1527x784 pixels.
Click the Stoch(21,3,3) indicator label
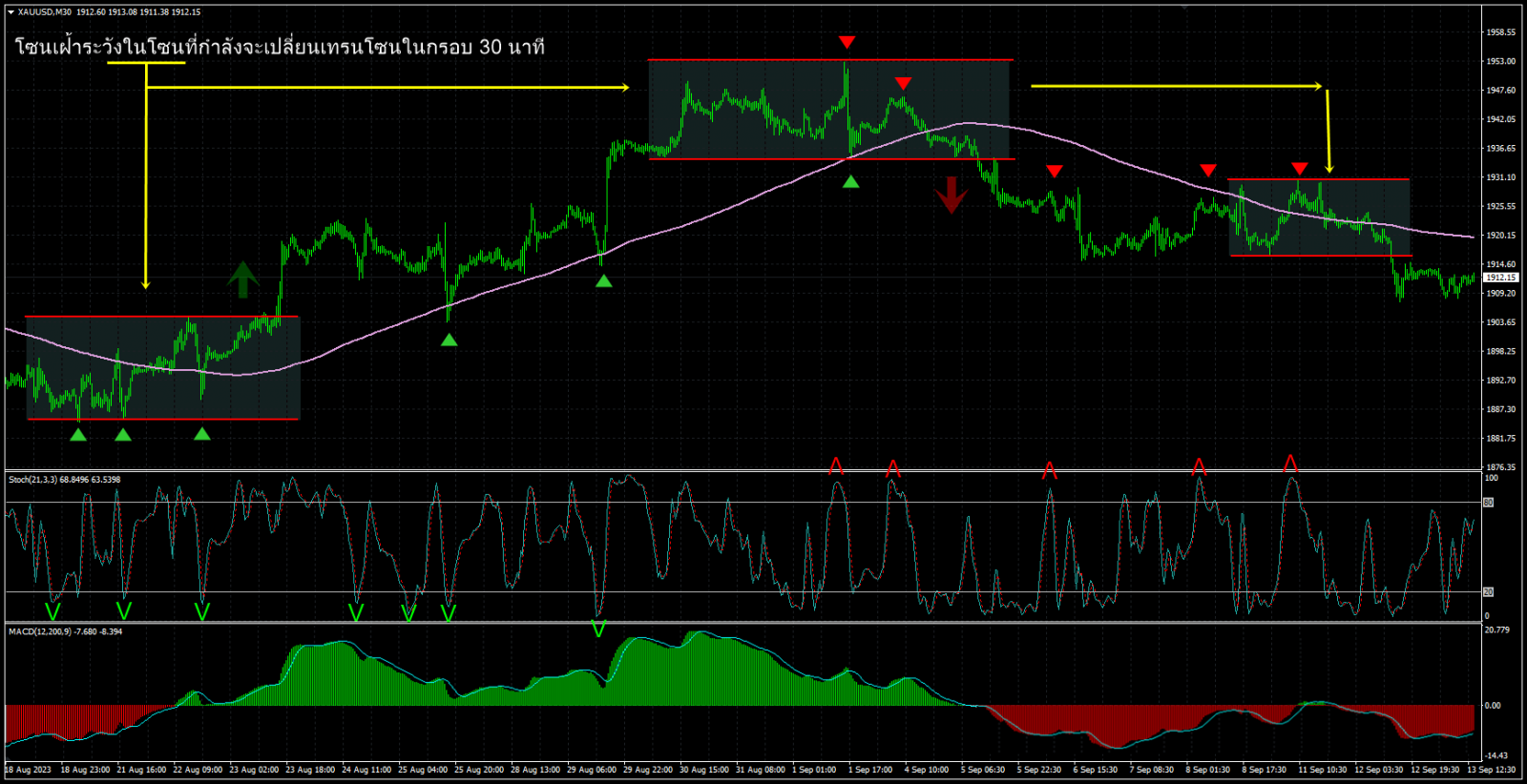65,480
